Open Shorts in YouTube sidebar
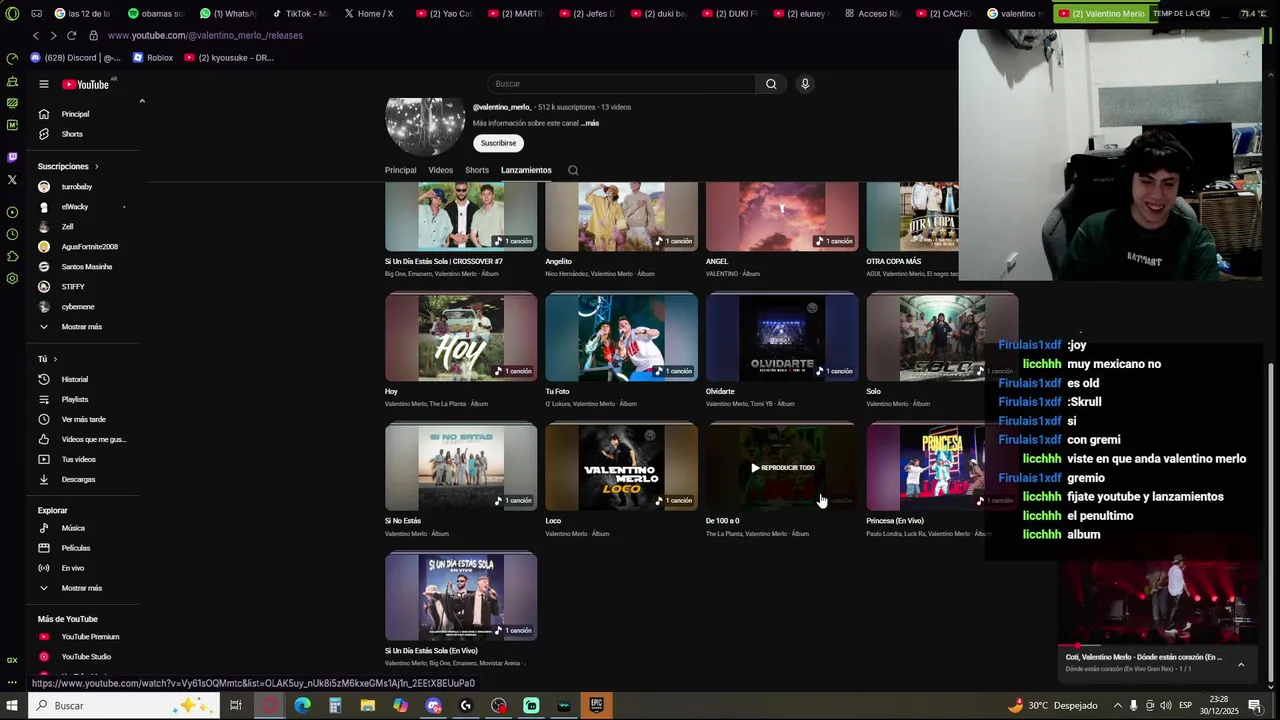The image size is (1280, 720). 72,134
